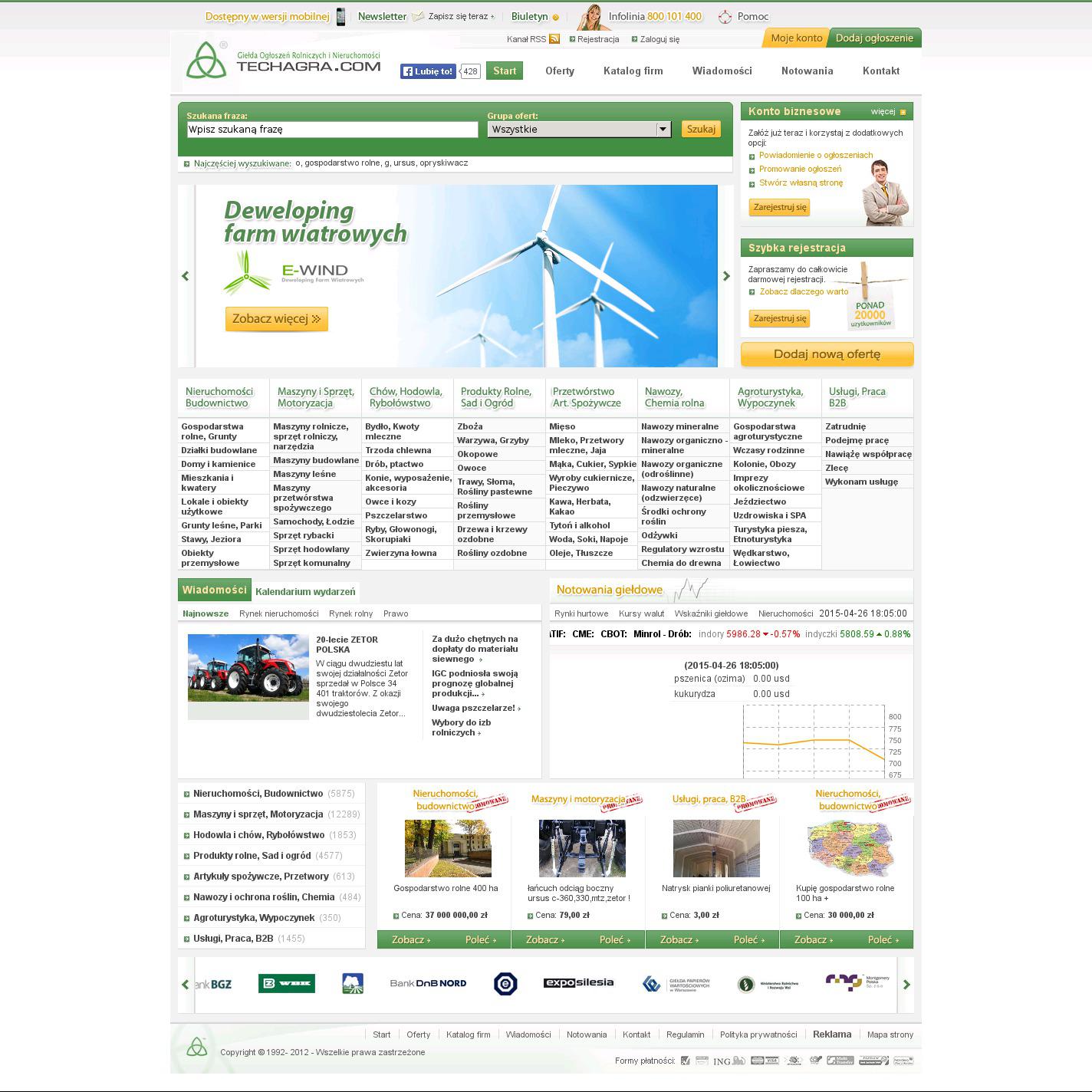Select the Rynek rolny news filter
The height and width of the screenshot is (1092, 1092).
(350, 613)
